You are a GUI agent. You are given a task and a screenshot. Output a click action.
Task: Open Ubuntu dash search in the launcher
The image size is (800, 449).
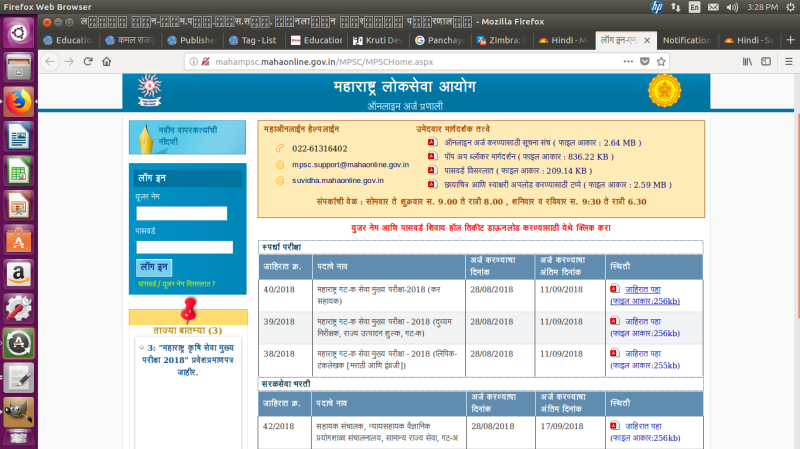[18, 33]
